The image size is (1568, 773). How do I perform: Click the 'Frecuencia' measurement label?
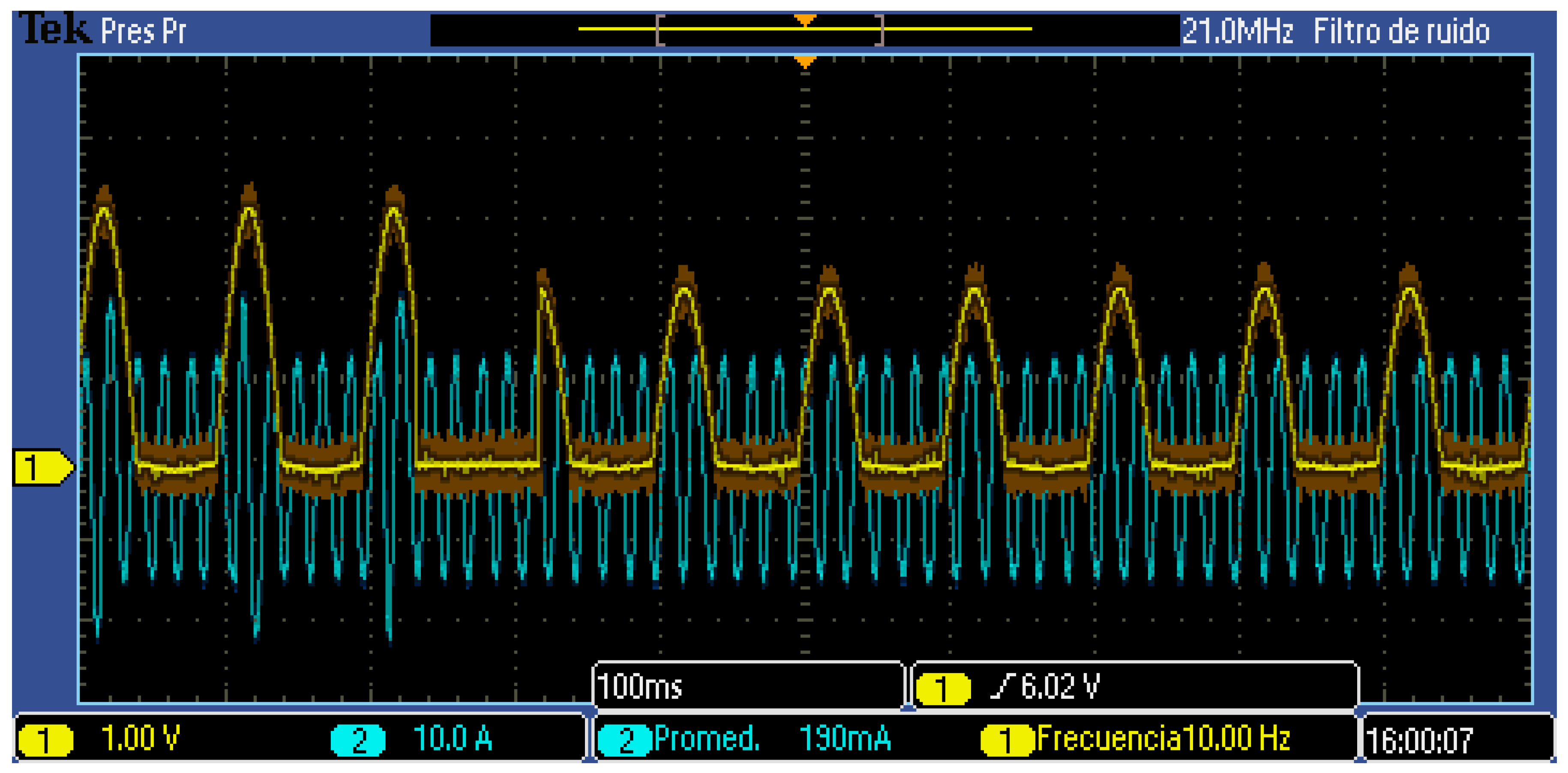(1109, 738)
